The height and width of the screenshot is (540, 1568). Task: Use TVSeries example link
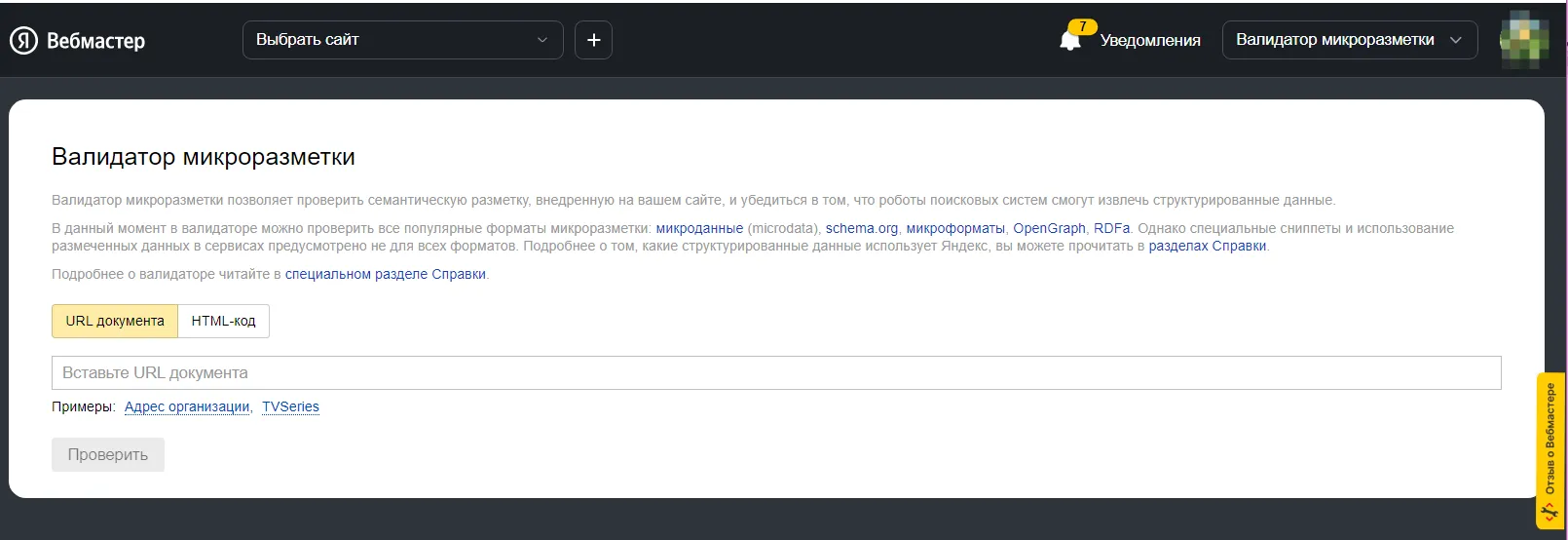[290, 406]
